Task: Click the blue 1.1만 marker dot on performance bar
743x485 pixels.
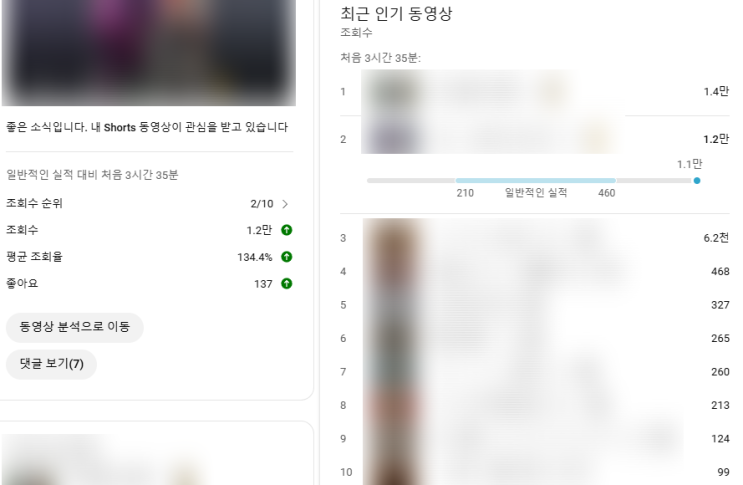Action: 697,180
